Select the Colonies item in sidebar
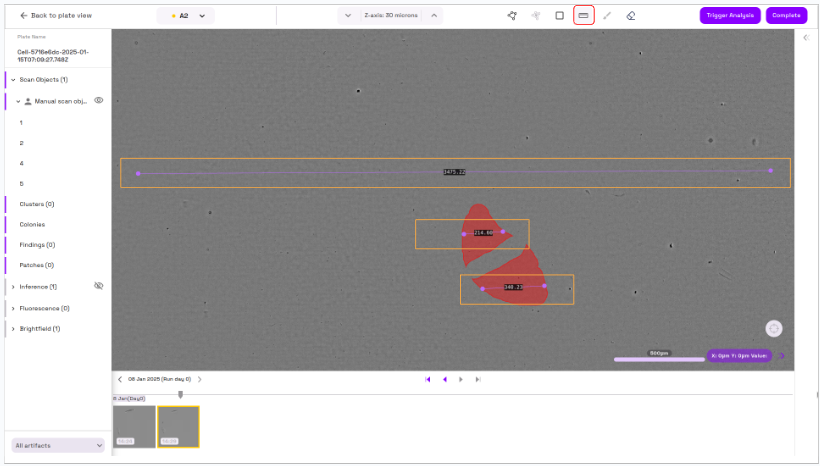820x466 pixels. [32, 224]
